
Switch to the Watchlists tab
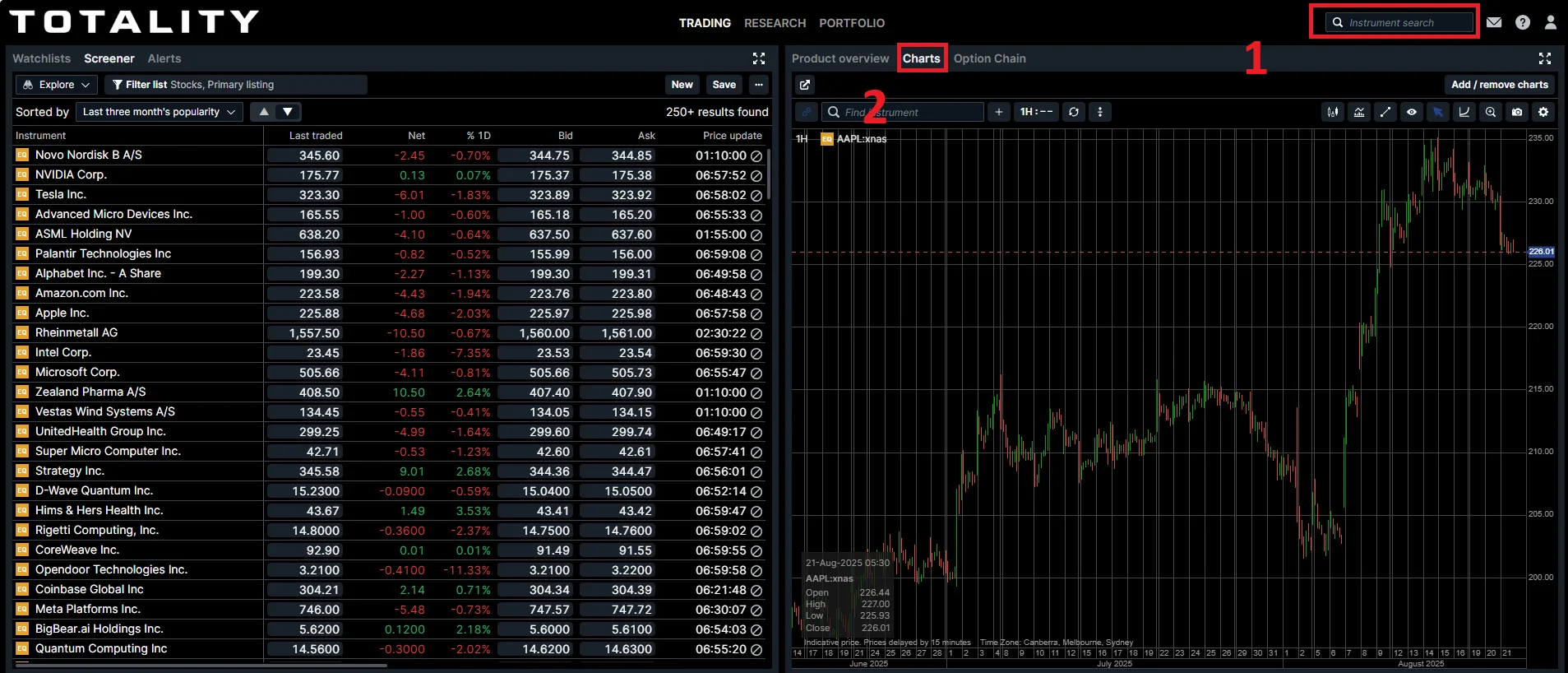tap(41, 58)
